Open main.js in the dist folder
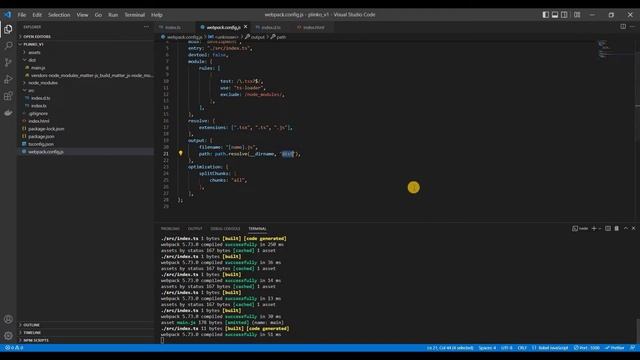 (38, 68)
